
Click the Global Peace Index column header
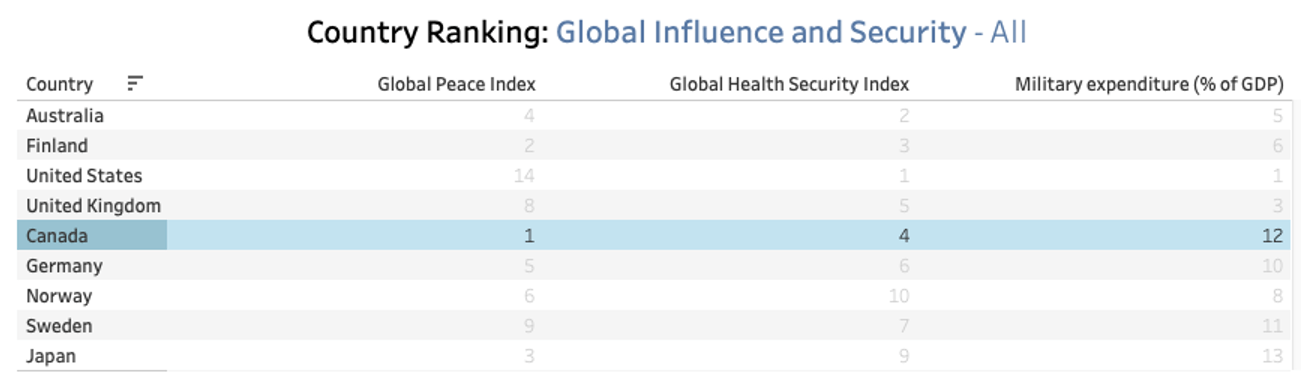(456, 84)
